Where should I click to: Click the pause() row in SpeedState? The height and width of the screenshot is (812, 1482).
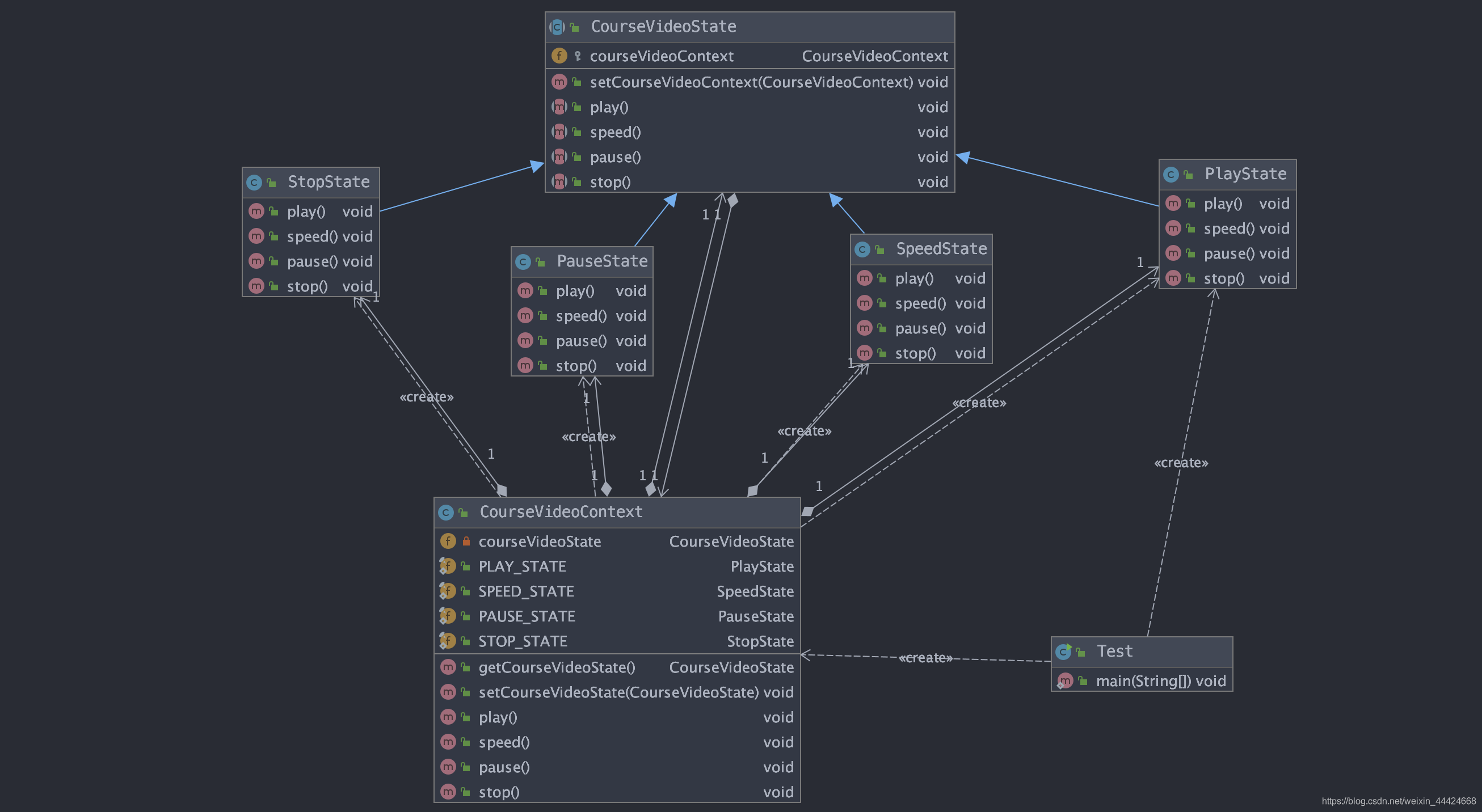[x=921, y=328]
